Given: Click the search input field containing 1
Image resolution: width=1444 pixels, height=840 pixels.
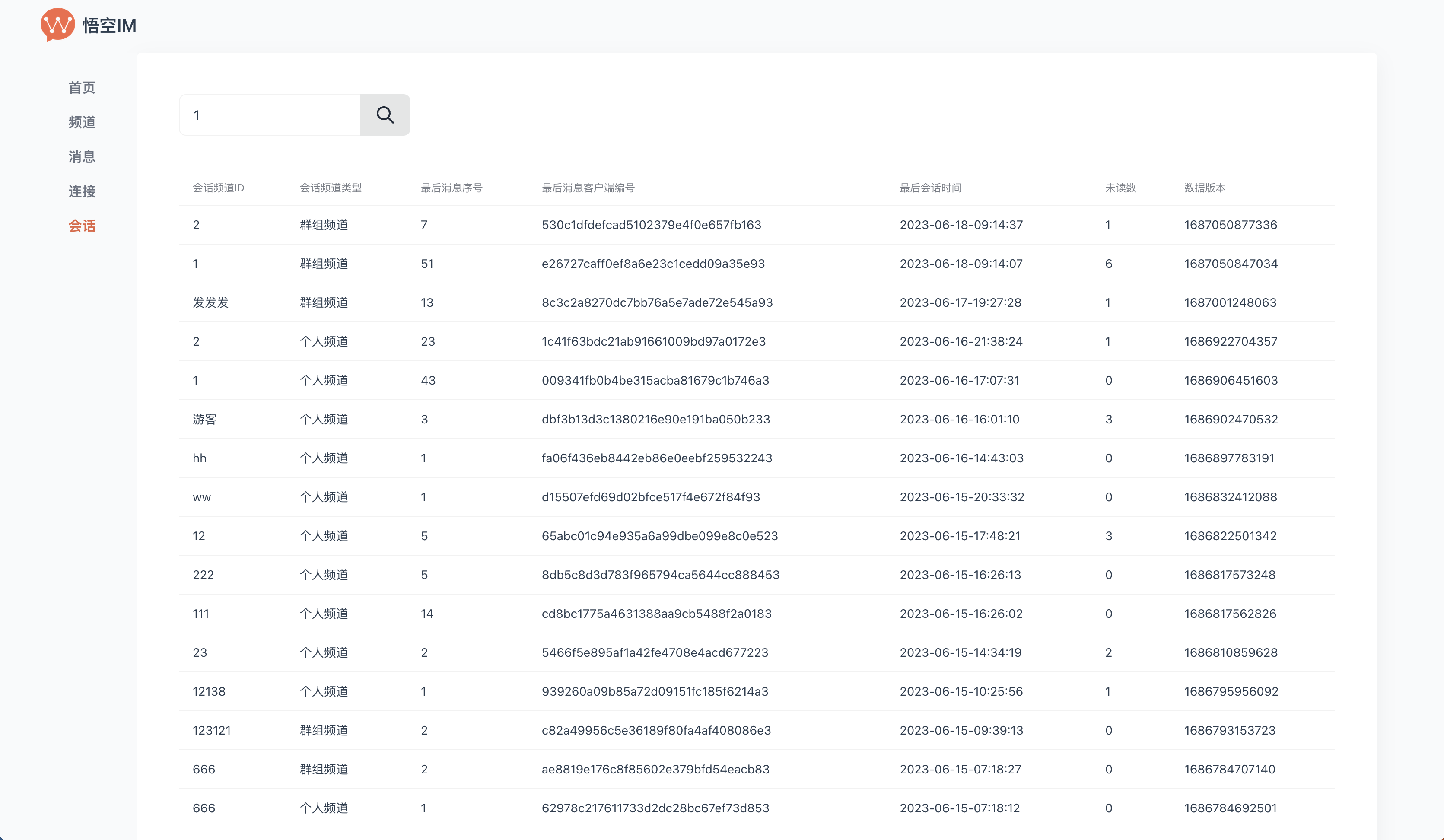Looking at the screenshot, I should 269,115.
